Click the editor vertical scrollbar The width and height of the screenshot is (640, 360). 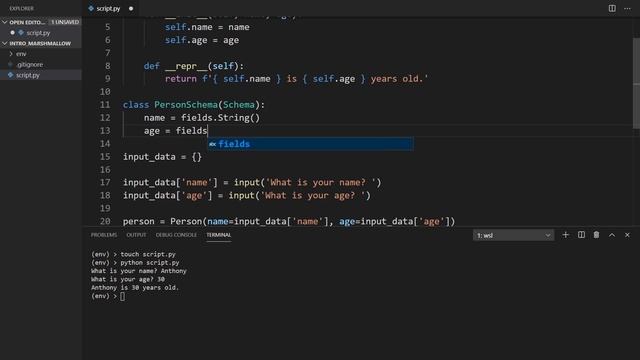636,83
